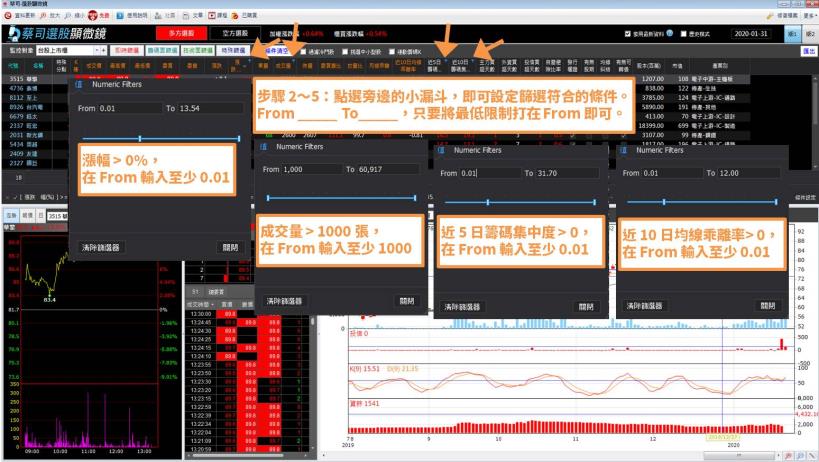Enable 歷史模式 checkbox

[683, 33]
